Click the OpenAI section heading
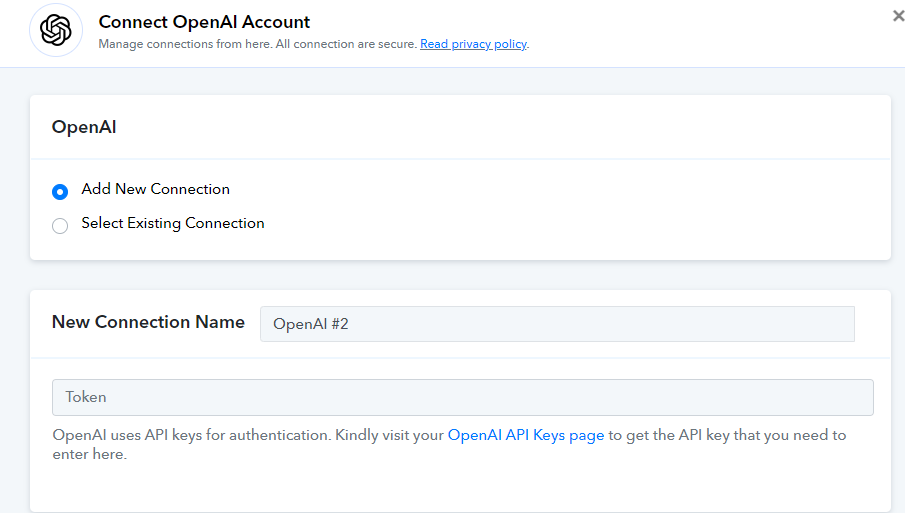 click(x=84, y=127)
